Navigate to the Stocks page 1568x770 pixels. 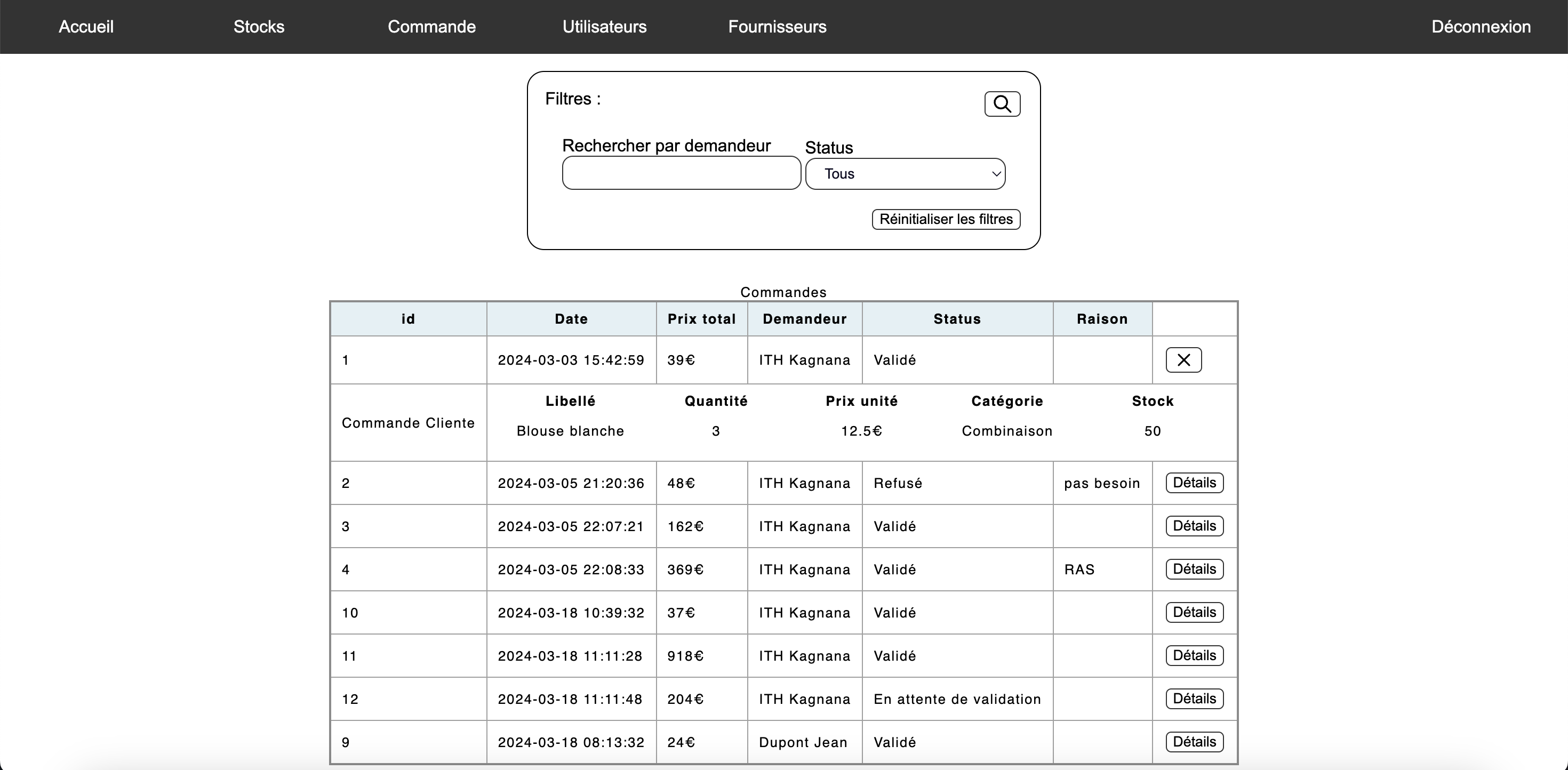pos(258,27)
